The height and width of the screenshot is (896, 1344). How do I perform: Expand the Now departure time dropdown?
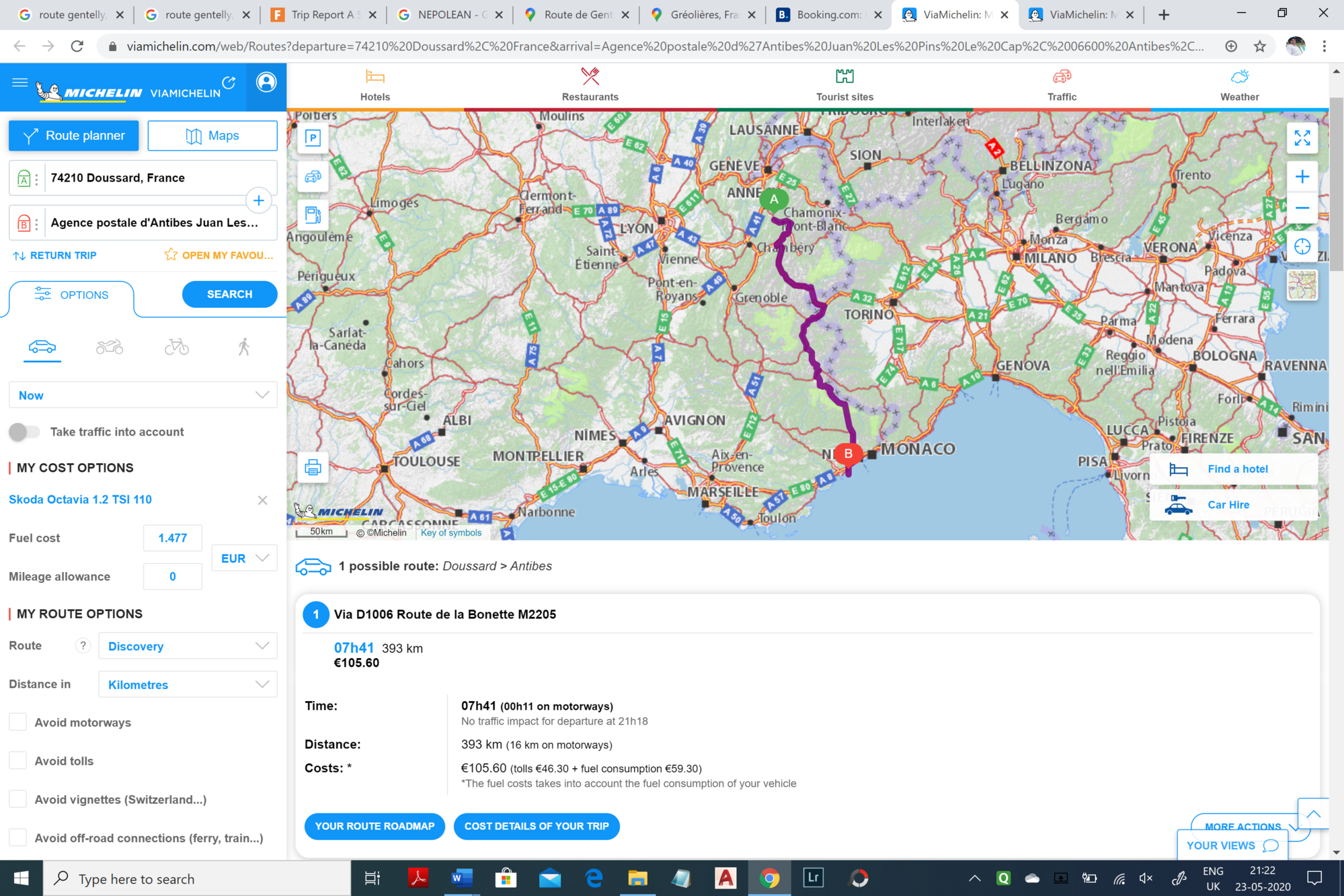(x=143, y=395)
